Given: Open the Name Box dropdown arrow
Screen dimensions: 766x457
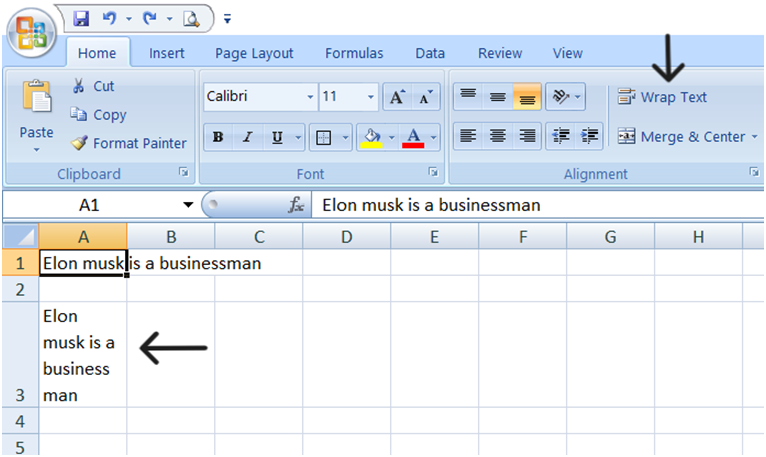Looking at the screenshot, I should (x=188, y=205).
